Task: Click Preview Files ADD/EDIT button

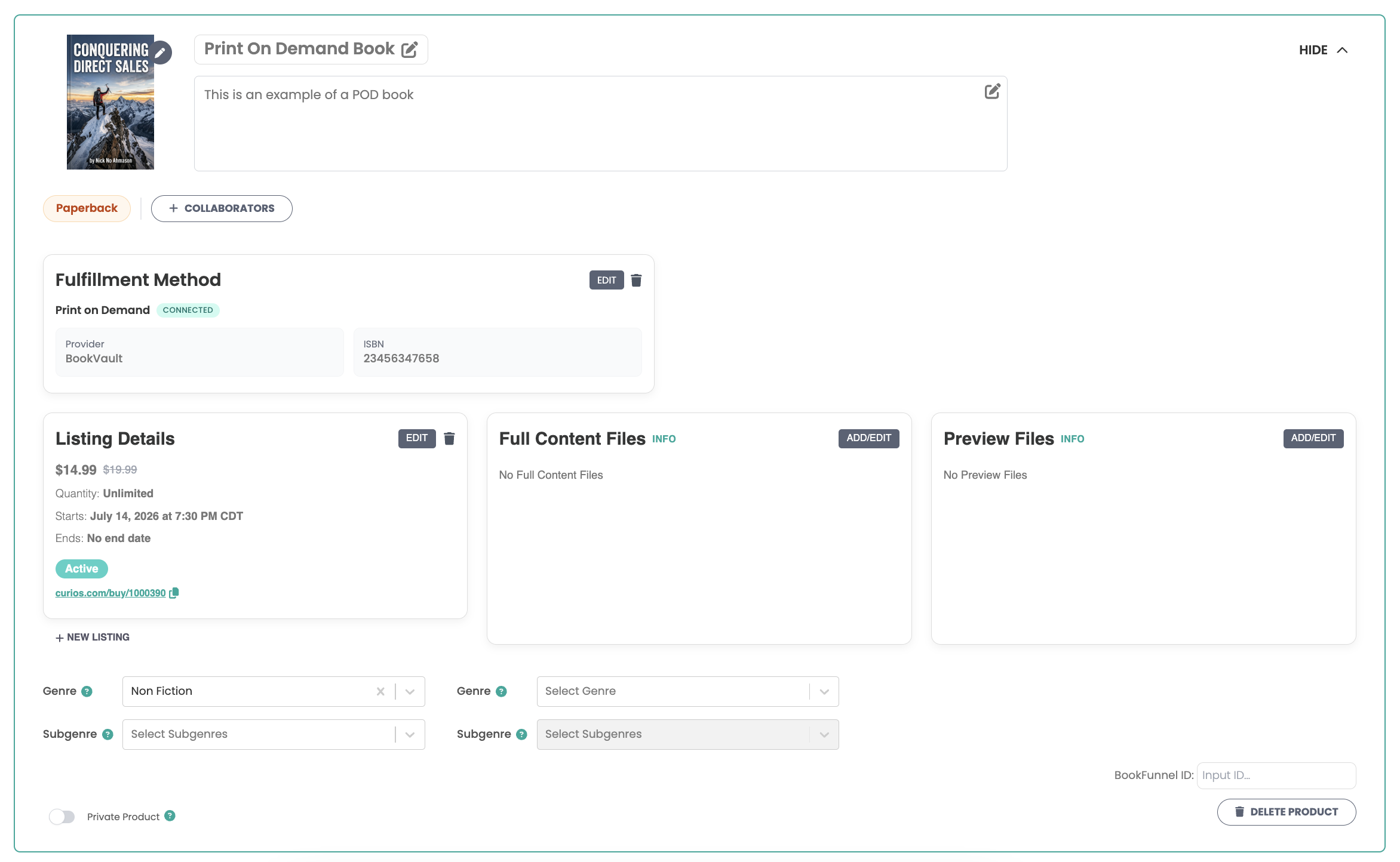Action: point(1313,438)
